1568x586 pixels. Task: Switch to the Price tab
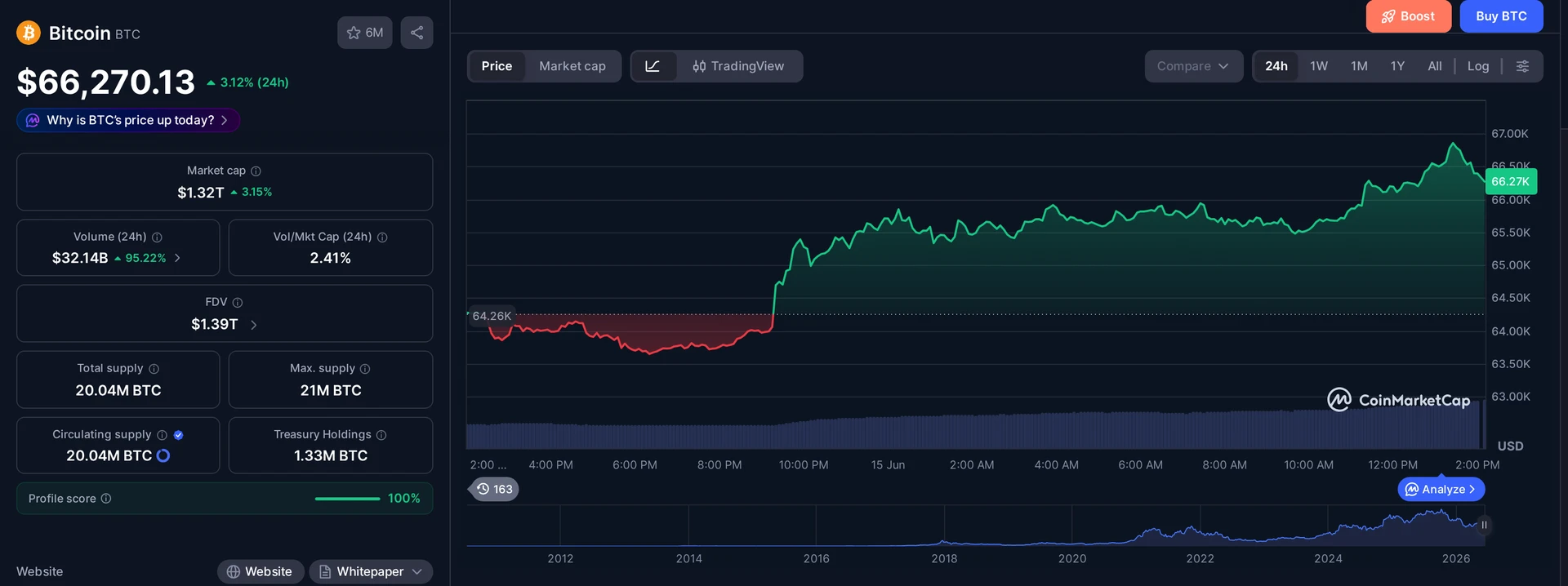pyautogui.click(x=497, y=66)
